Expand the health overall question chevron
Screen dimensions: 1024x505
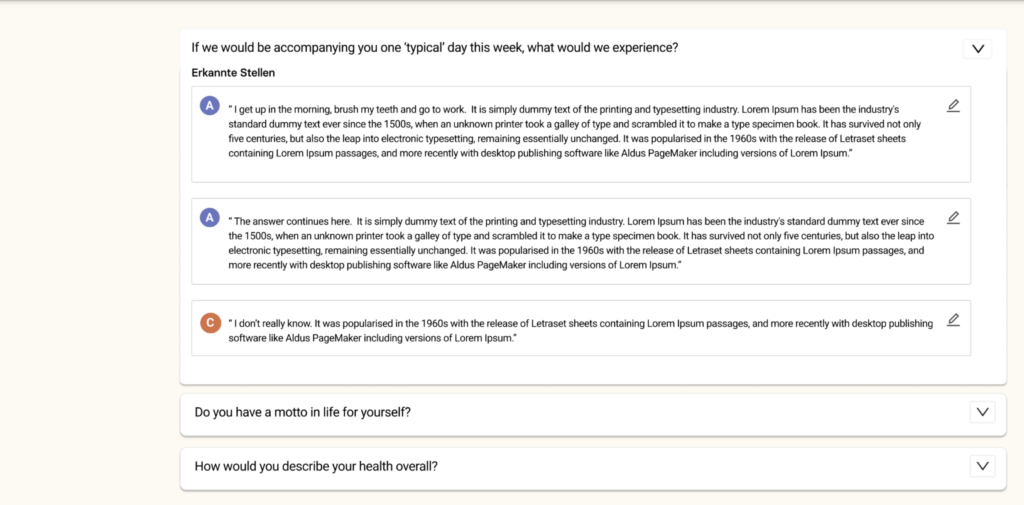point(982,466)
